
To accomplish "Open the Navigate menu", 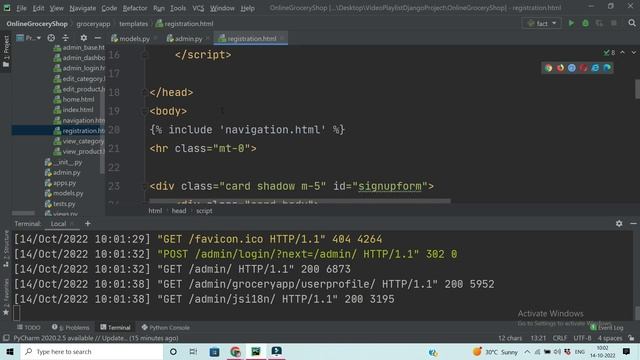I will point(82,8).
